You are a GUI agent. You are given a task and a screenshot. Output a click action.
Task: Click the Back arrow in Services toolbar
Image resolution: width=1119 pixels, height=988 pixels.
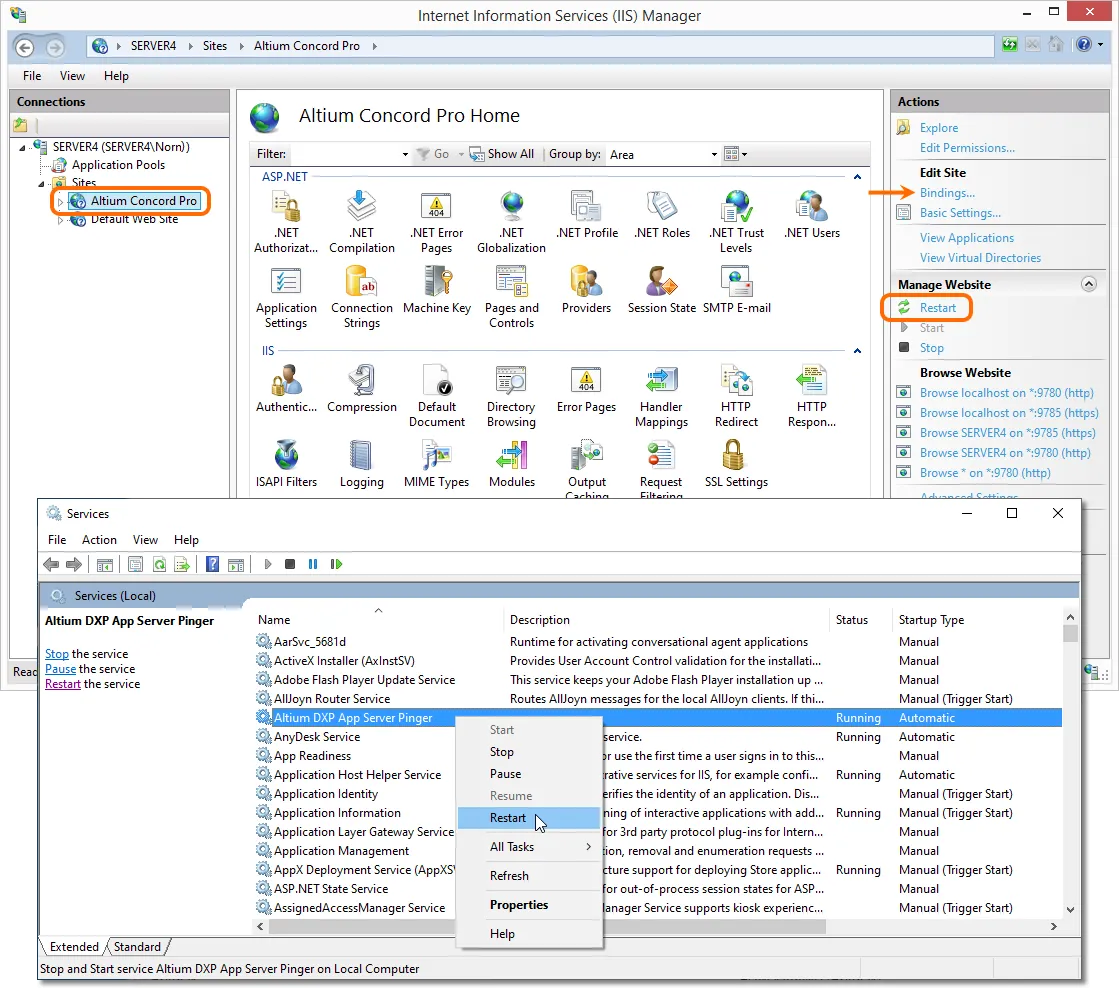51,564
